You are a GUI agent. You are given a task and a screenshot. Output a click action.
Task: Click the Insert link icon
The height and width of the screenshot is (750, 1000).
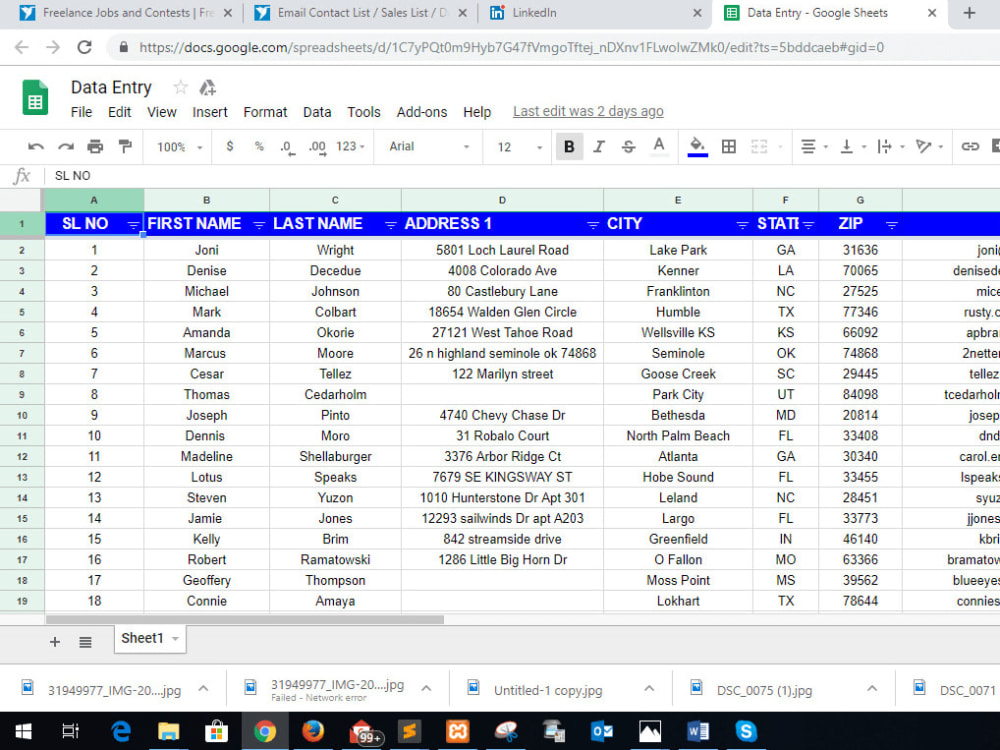970,147
